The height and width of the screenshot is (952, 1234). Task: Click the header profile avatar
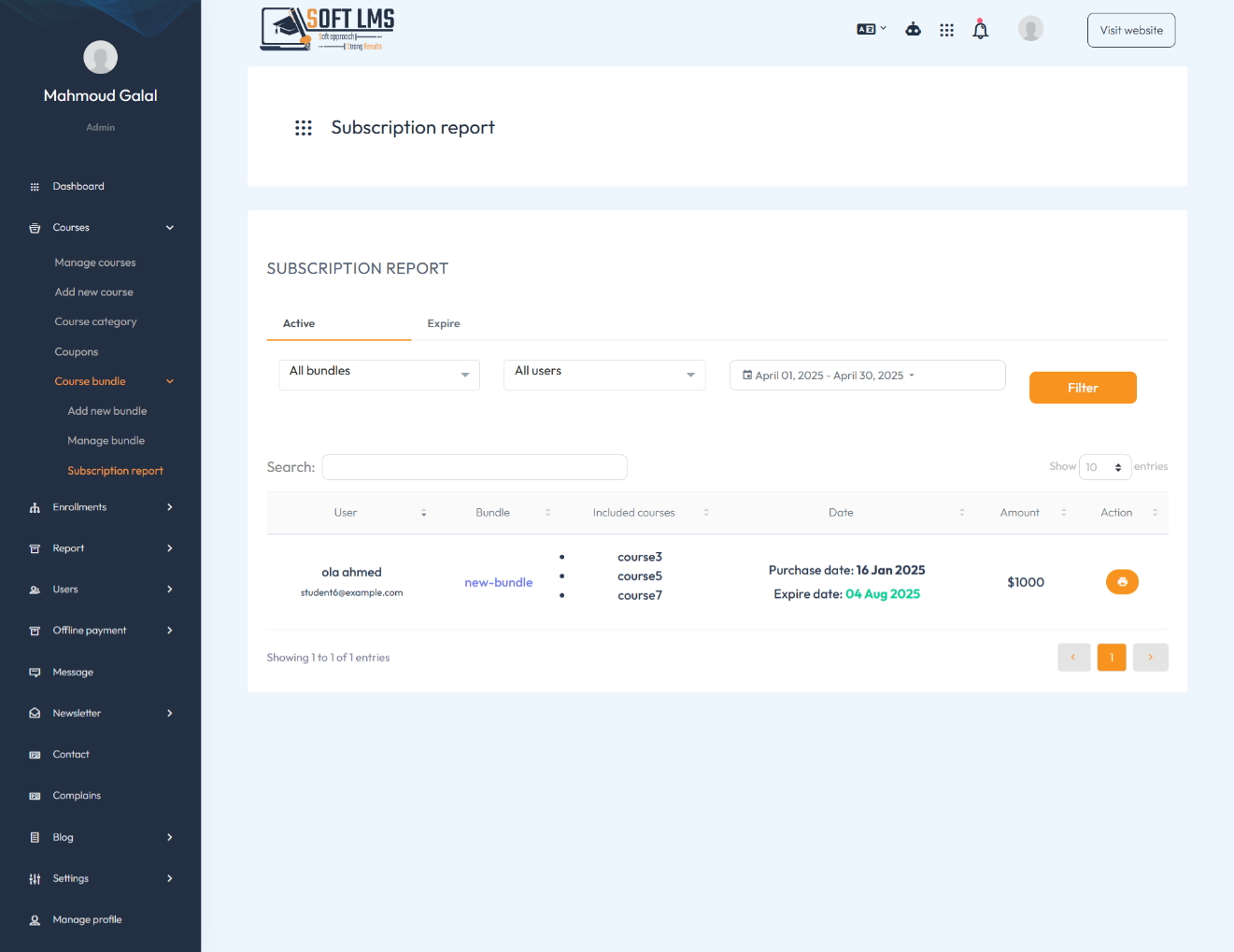point(1030,29)
